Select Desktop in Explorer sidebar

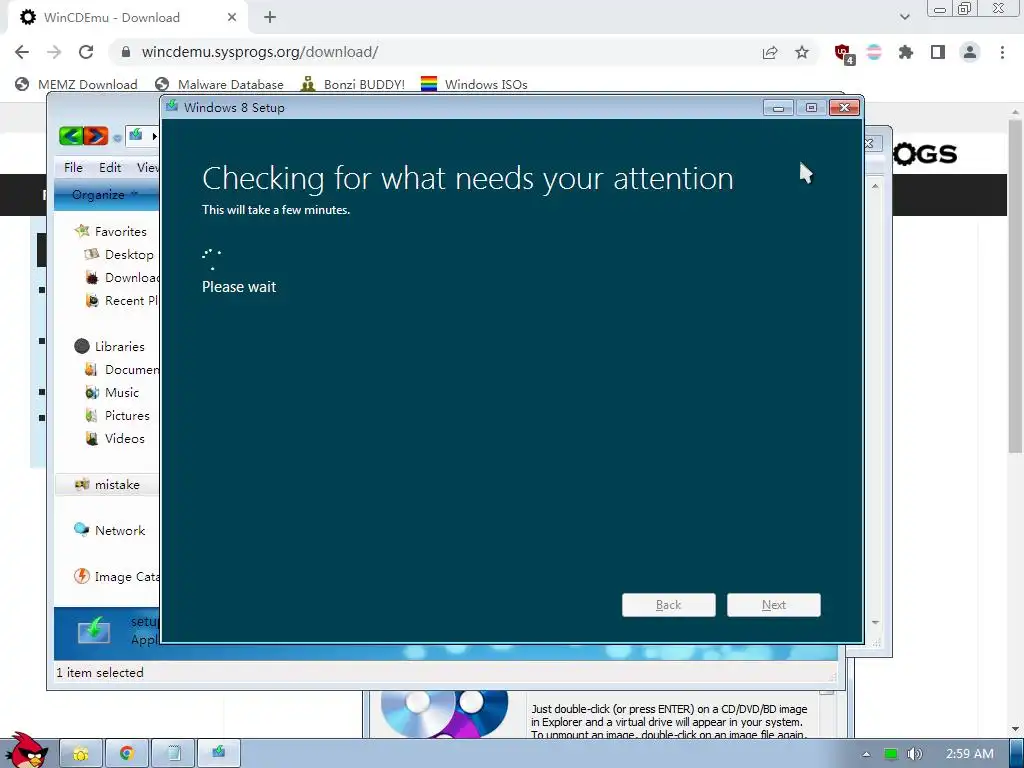[129, 255]
